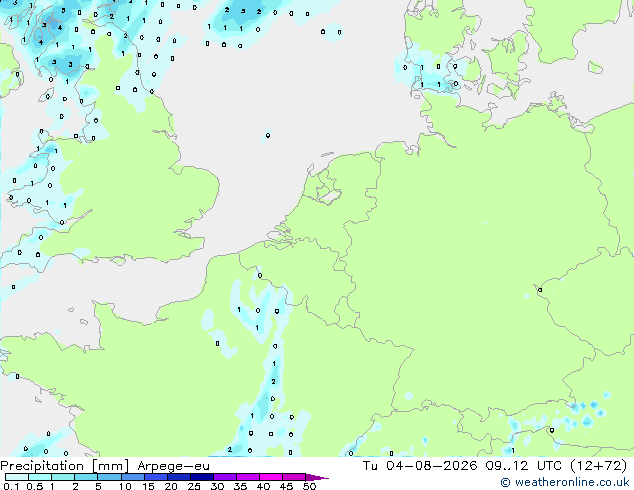Click the 1–2 mm legend color swatch
Screen dimensions: 634x490
(63, 477)
